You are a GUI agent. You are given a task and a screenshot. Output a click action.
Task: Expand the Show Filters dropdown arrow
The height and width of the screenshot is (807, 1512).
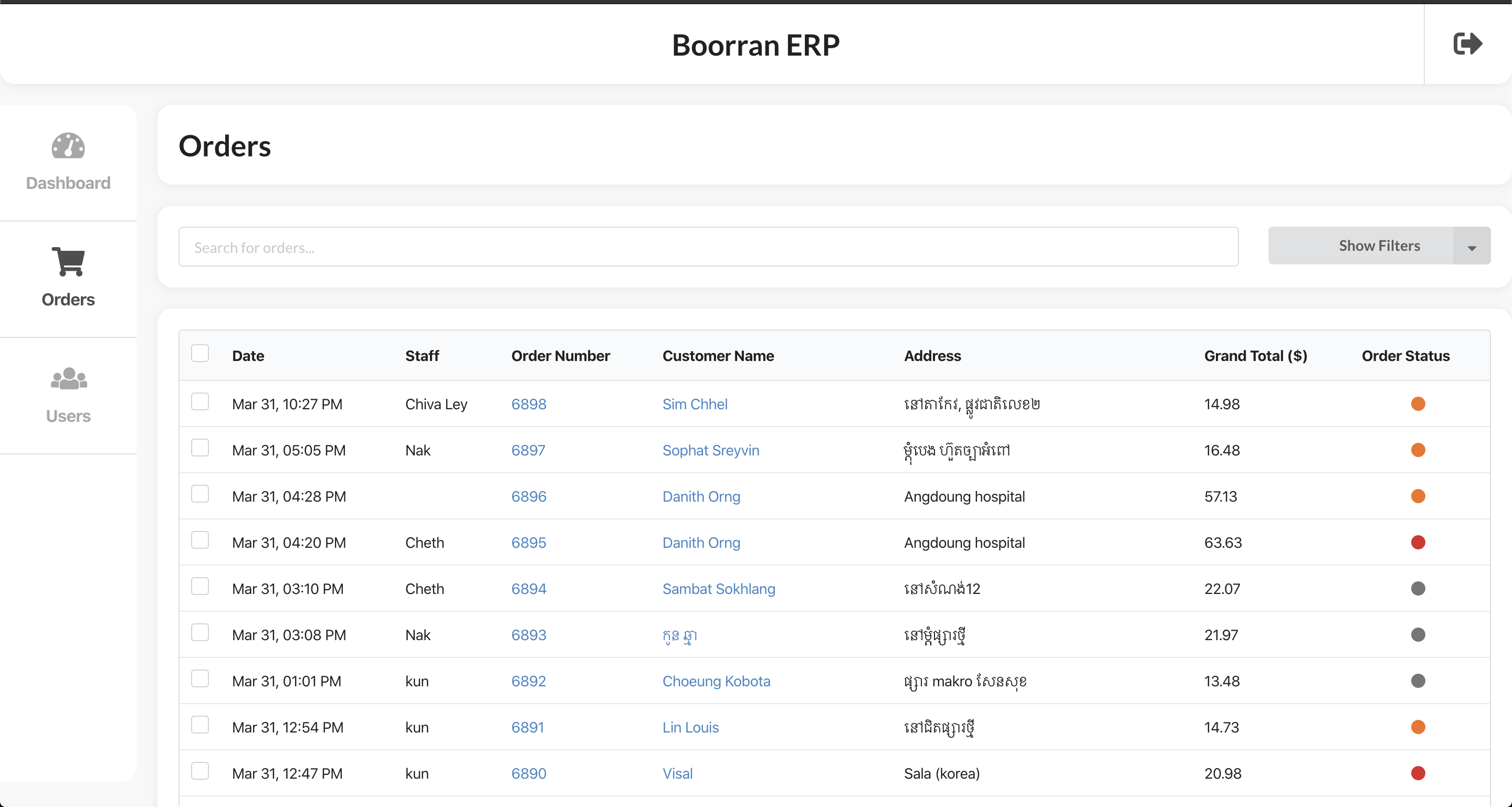(x=1472, y=246)
